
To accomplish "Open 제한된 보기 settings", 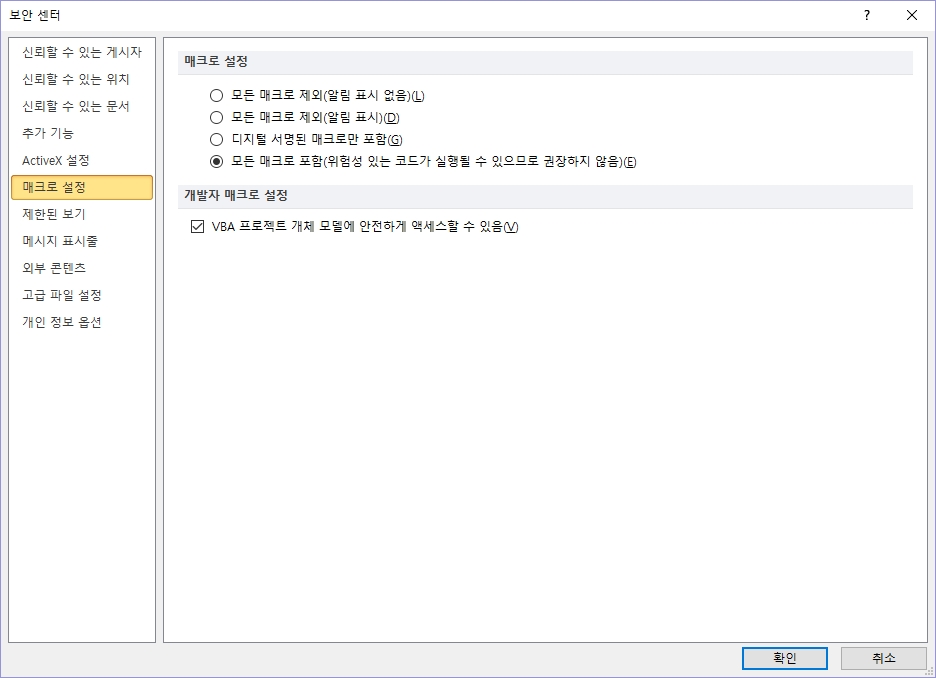I will (x=82, y=214).
